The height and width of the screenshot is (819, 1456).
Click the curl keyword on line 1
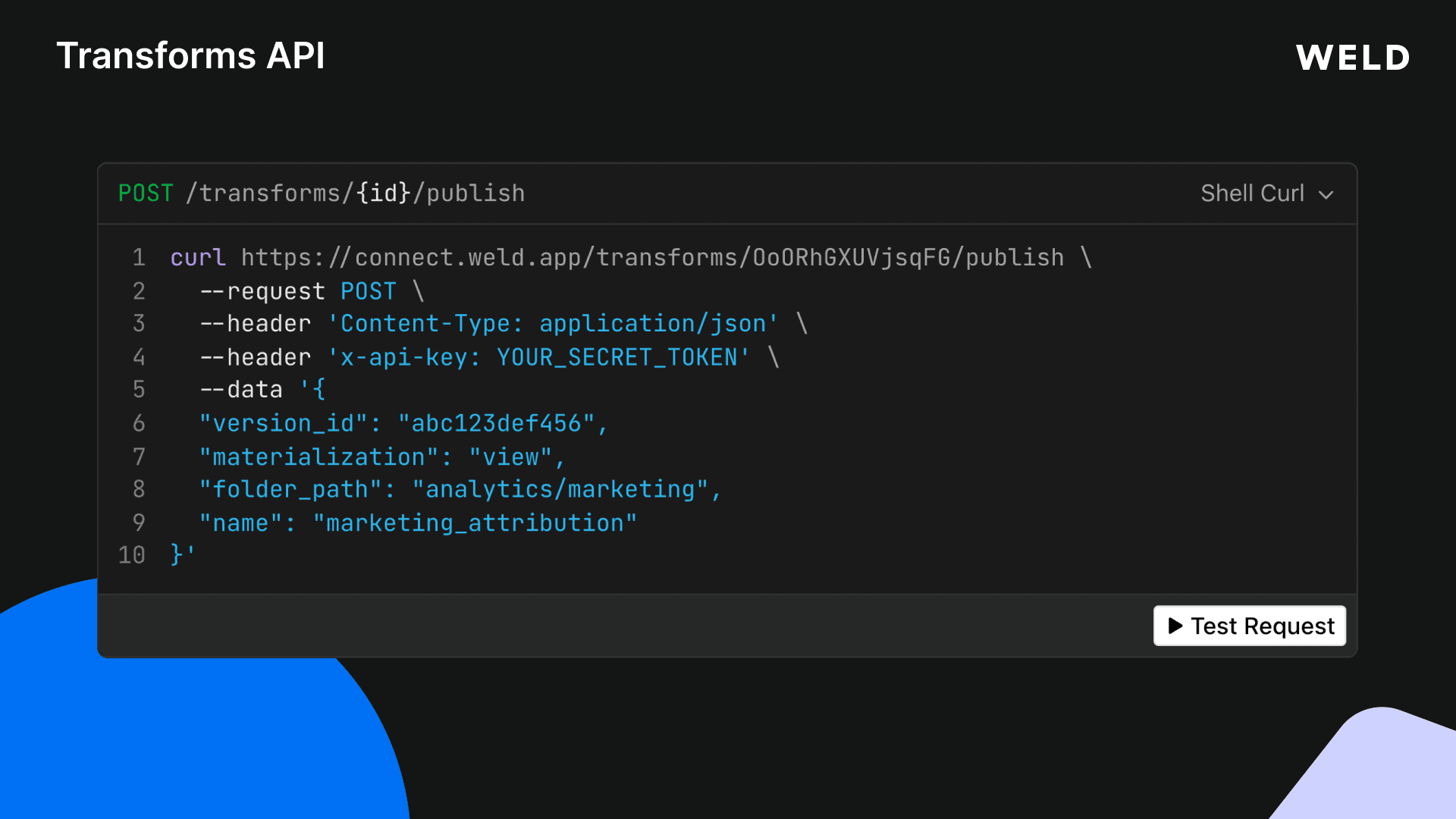coord(197,257)
